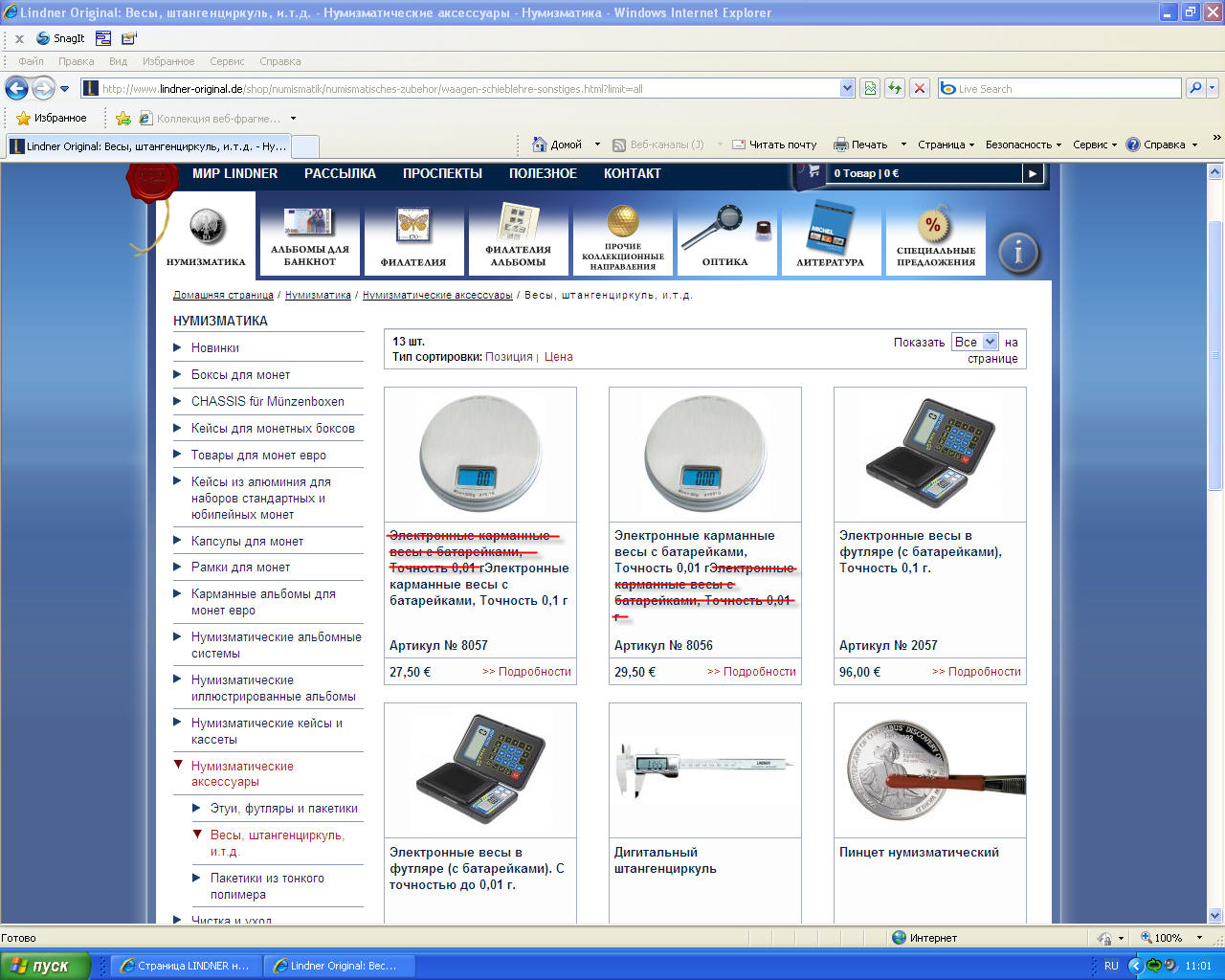Click Этуи, футляры и пакетики sidebar link
The height and width of the screenshot is (980, 1225).
click(x=284, y=808)
